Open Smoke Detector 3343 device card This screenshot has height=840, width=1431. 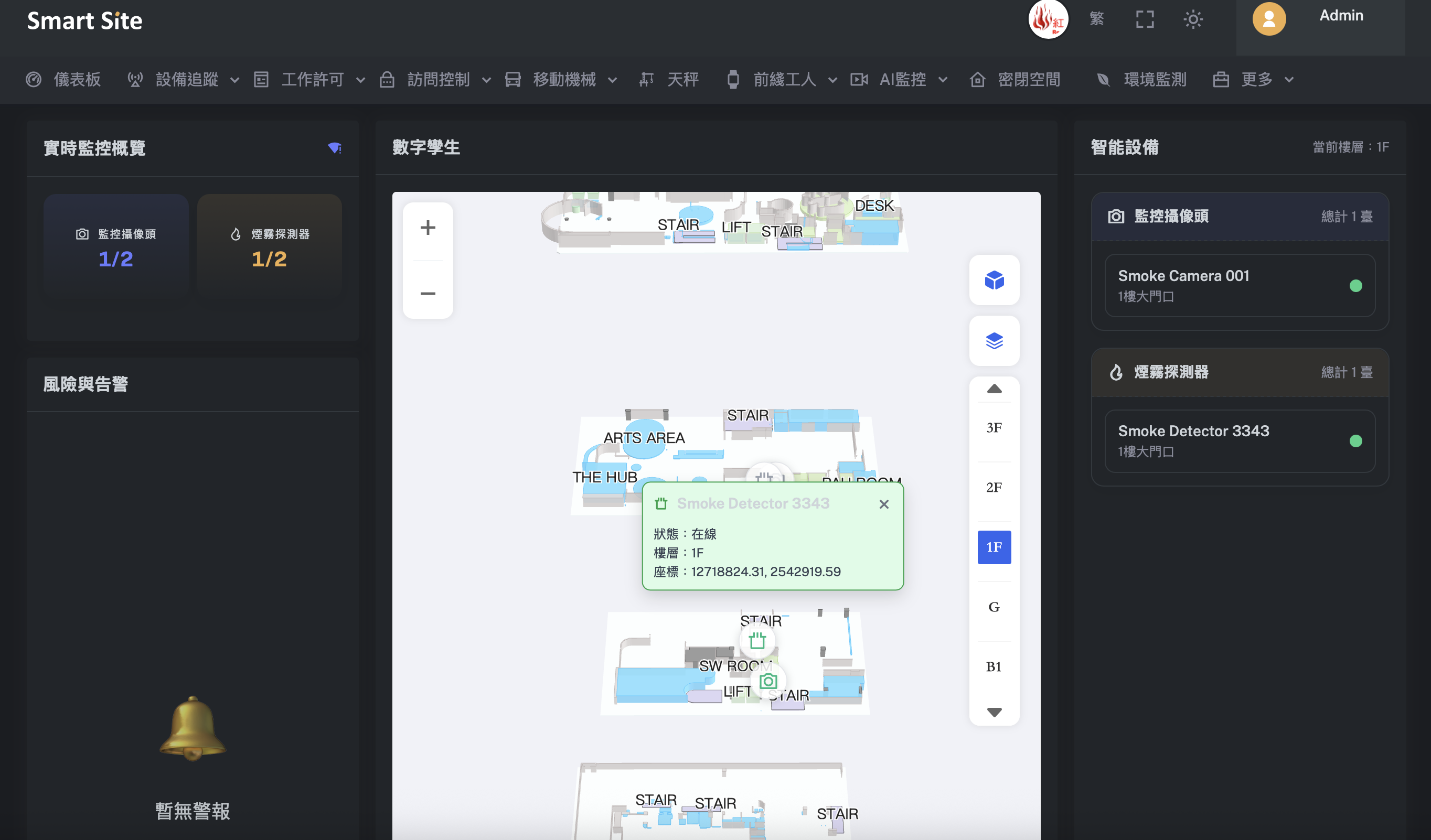tap(1240, 441)
